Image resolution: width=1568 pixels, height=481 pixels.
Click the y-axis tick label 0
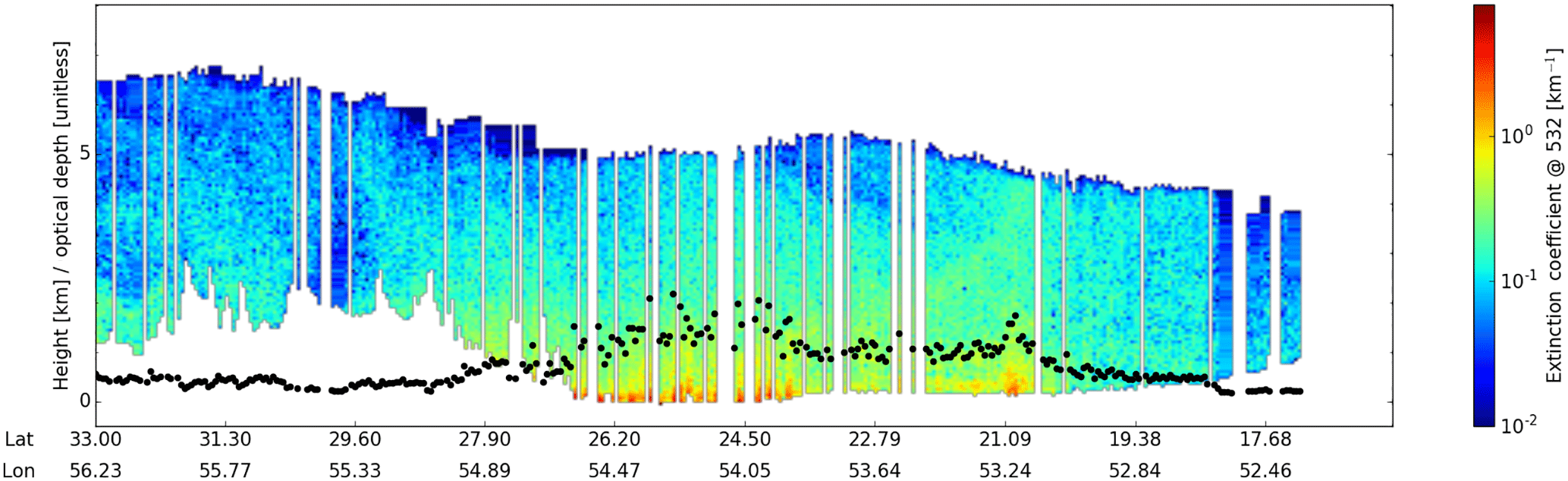click(x=84, y=401)
